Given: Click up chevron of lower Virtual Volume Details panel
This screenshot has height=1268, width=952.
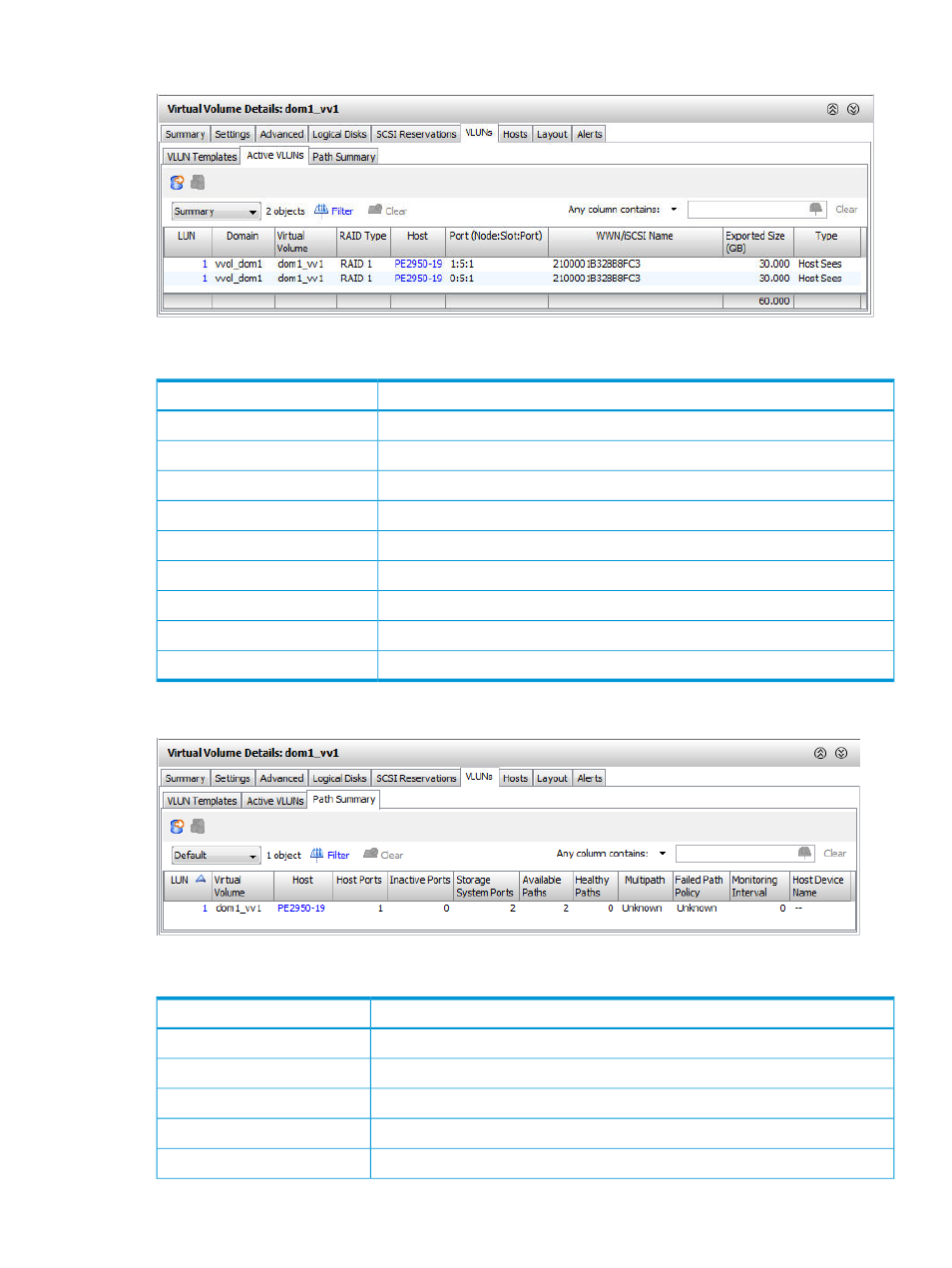Looking at the screenshot, I should [x=820, y=754].
